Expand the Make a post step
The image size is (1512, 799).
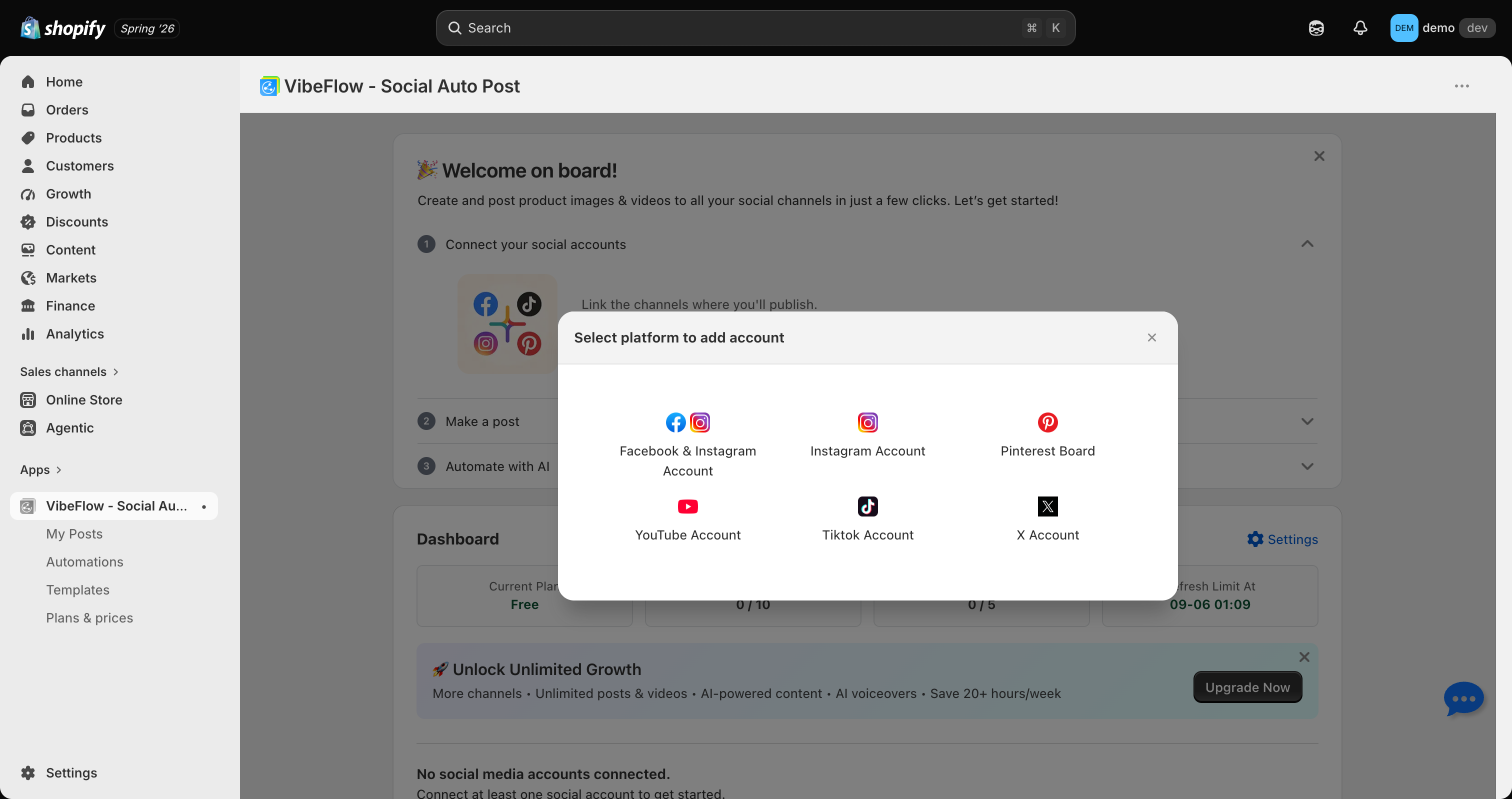[1306, 421]
